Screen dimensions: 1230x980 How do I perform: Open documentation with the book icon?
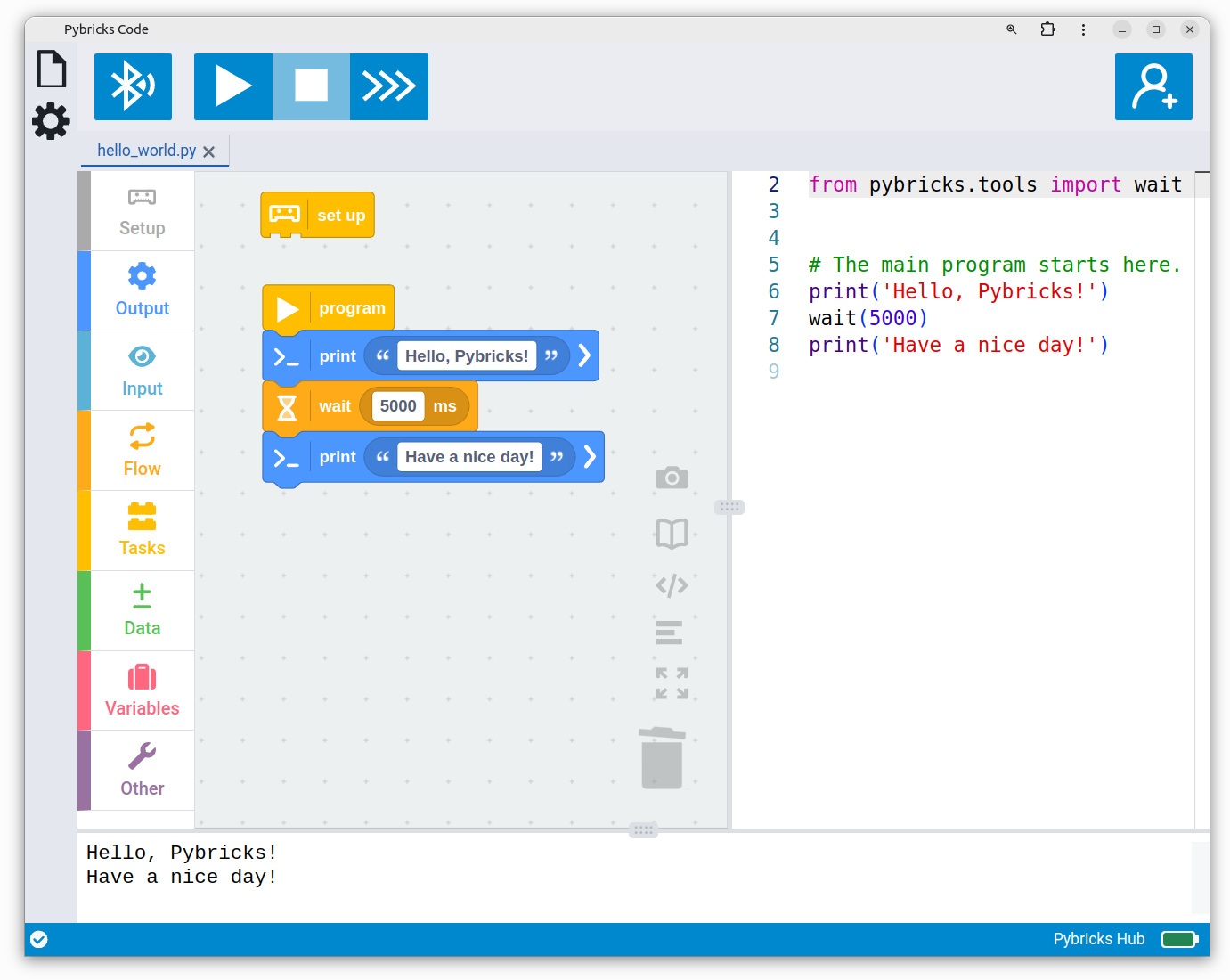(x=672, y=534)
